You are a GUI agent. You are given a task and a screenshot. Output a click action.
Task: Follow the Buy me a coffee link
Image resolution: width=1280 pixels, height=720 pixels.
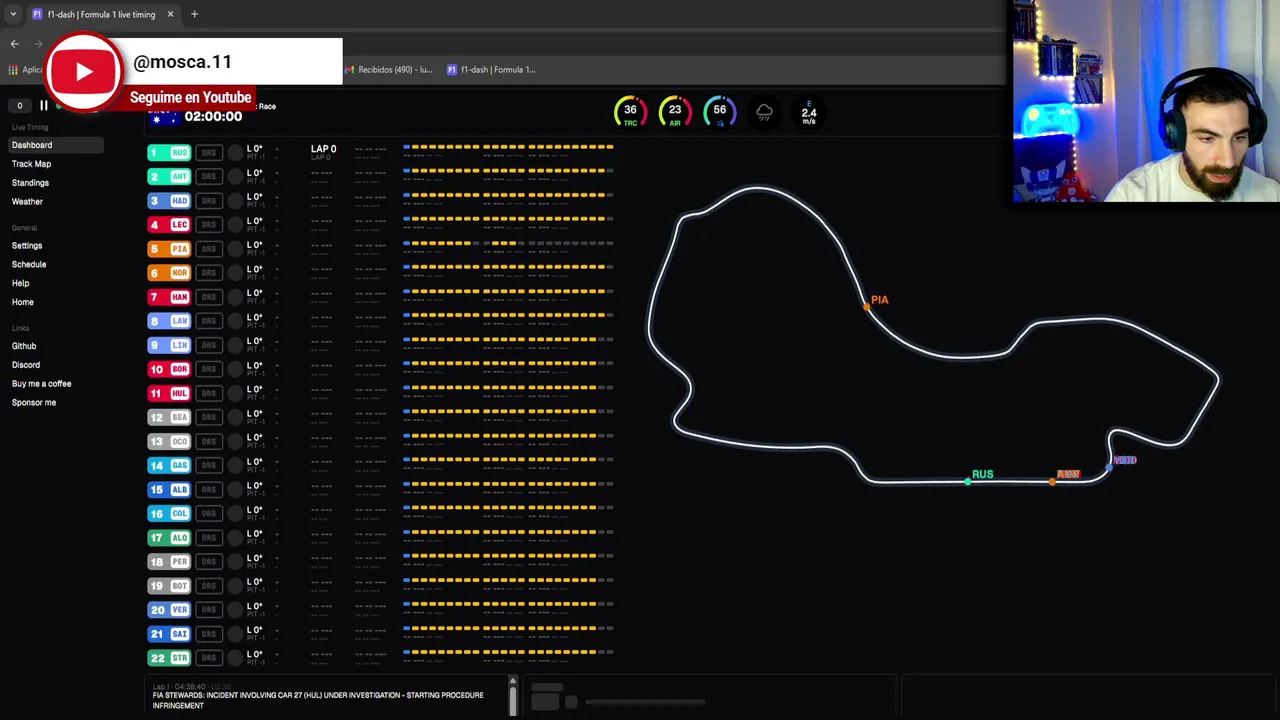[41, 384]
